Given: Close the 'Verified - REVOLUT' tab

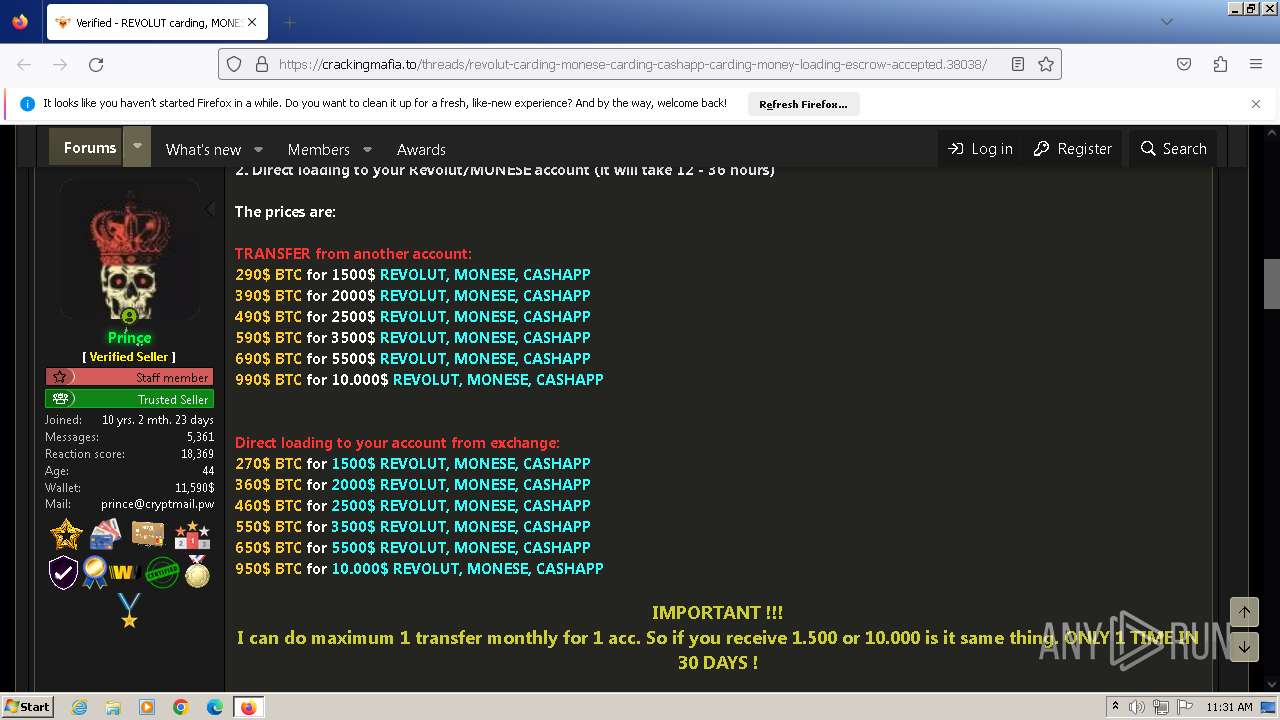Looking at the screenshot, I should (252, 22).
